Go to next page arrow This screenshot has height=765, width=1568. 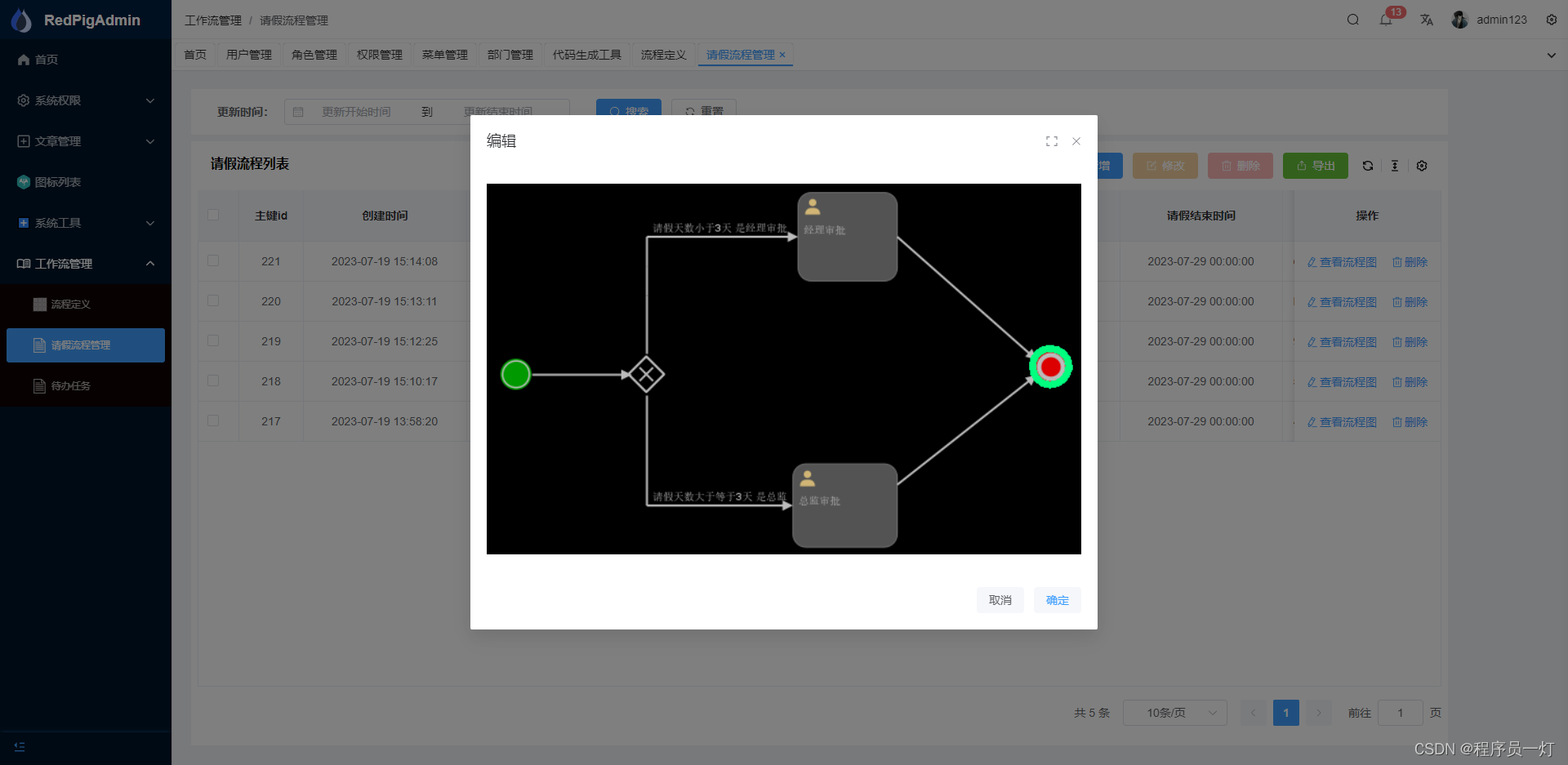tap(1319, 713)
